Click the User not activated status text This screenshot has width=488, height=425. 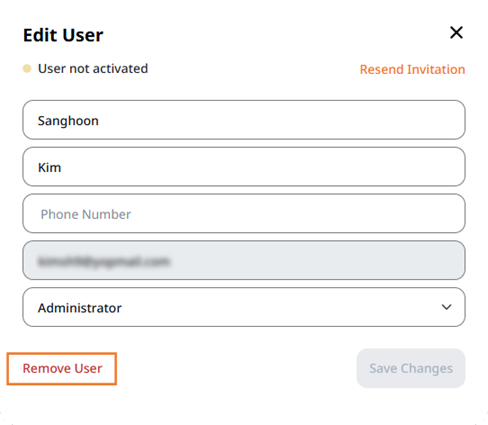93,69
